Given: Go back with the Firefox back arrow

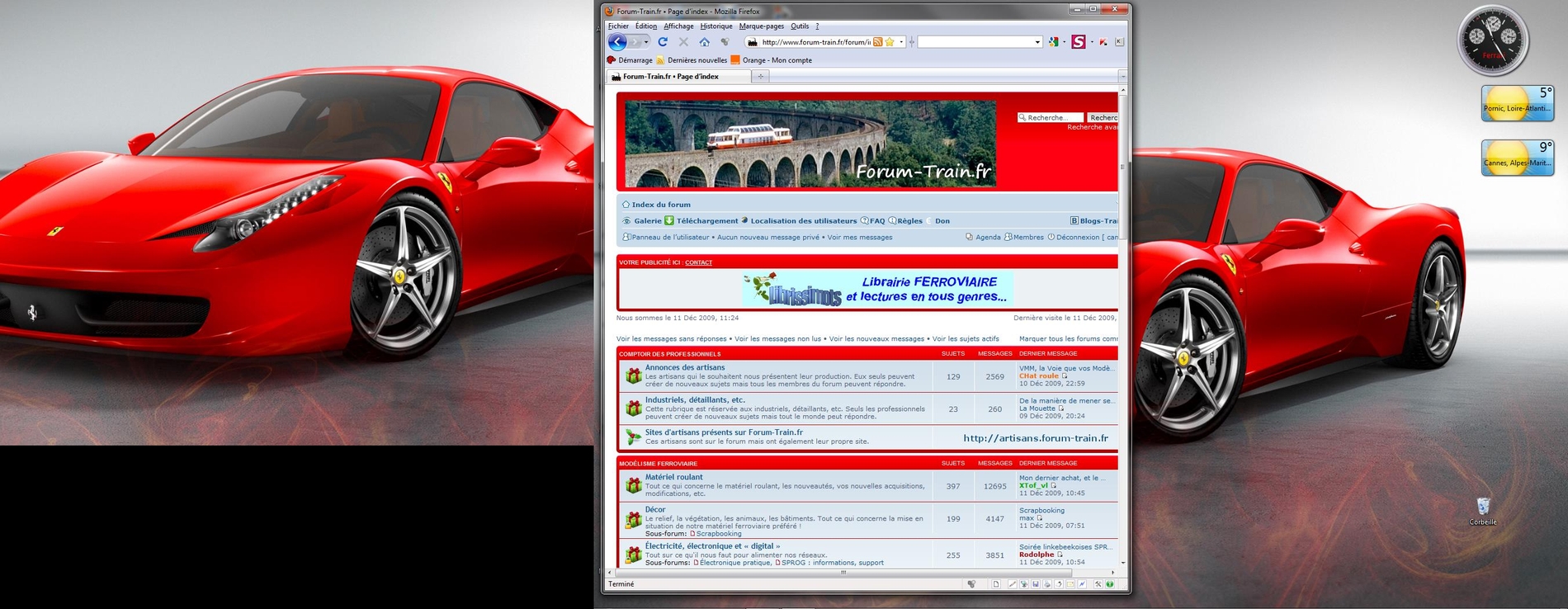Looking at the screenshot, I should pyautogui.click(x=616, y=42).
